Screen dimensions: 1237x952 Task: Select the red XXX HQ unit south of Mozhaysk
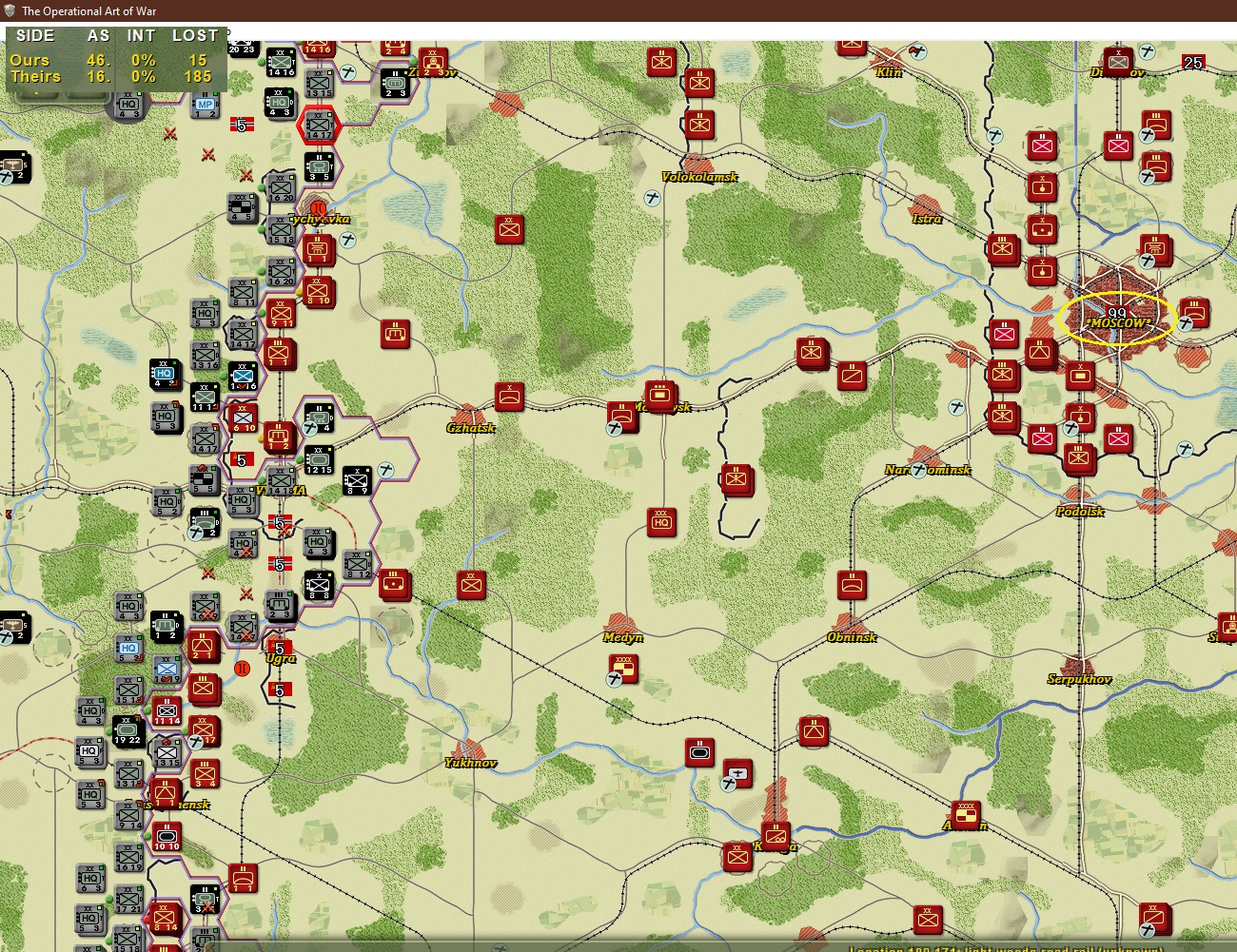click(x=661, y=521)
